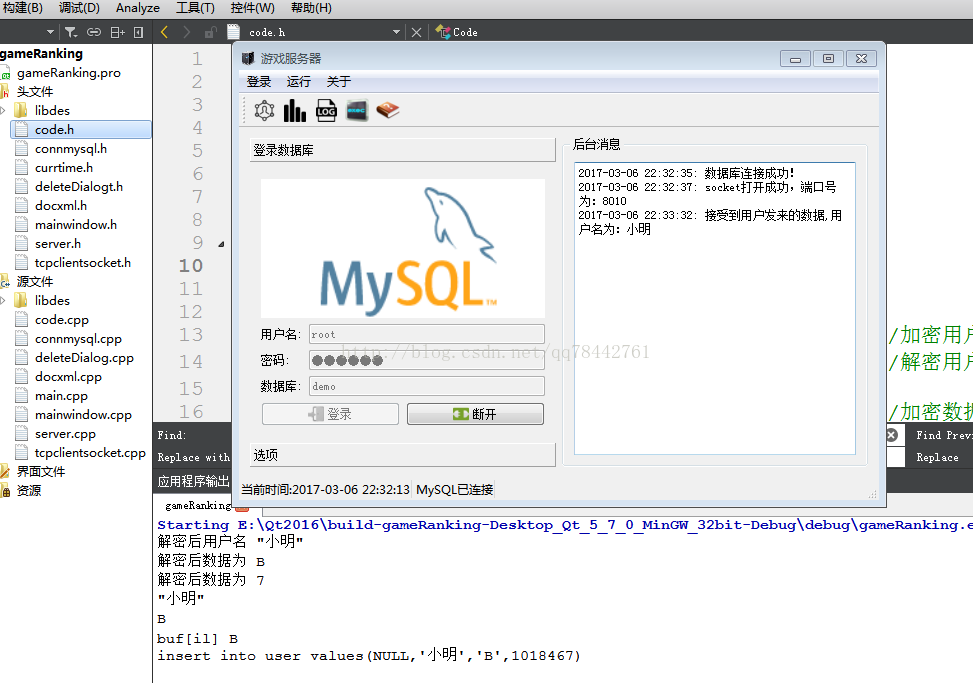Expand the libdes folder under 源文件
The height and width of the screenshot is (683, 973).
(3, 301)
